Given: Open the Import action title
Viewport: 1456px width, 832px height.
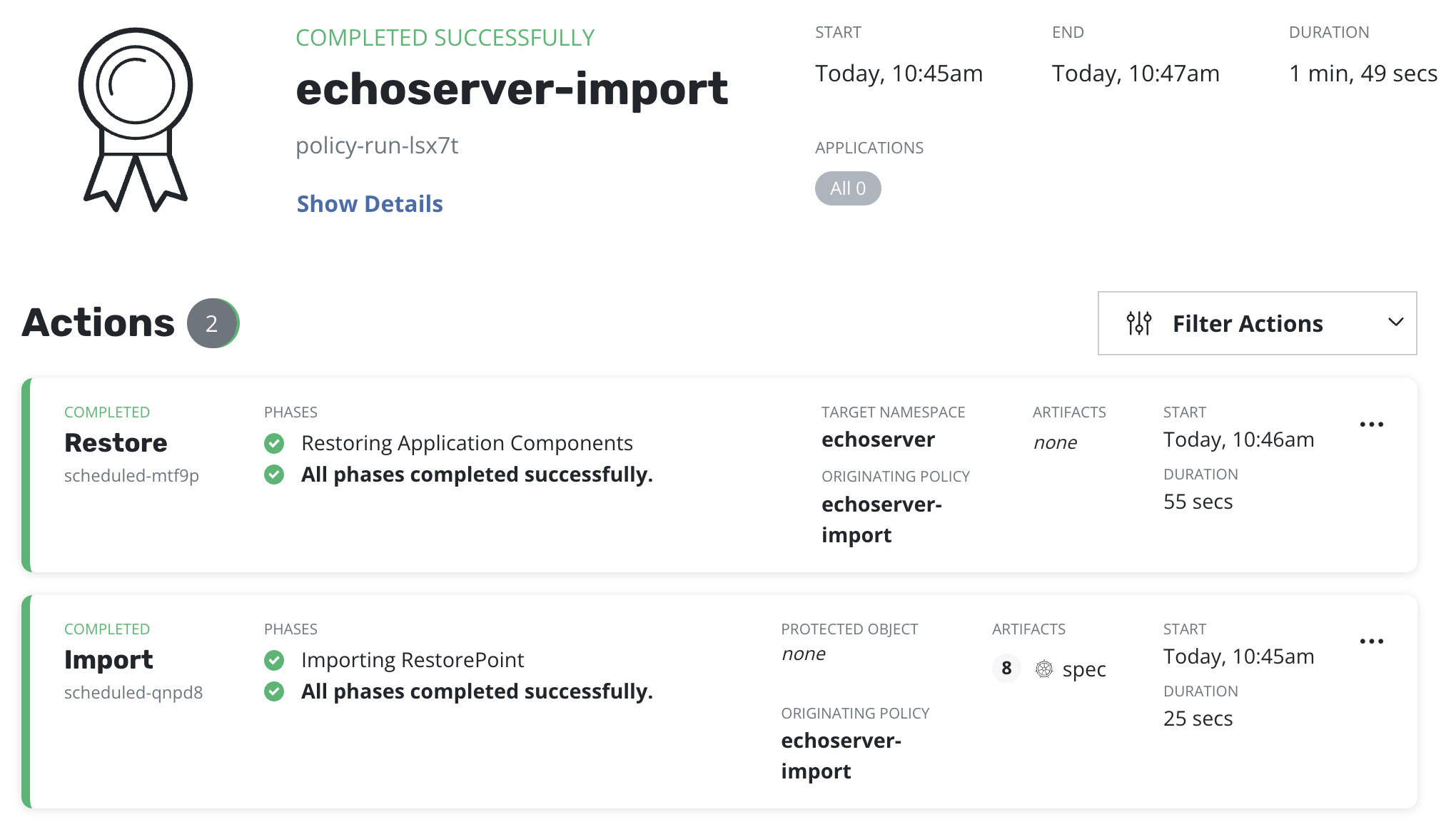Looking at the screenshot, I should click(x=108, y=660).
